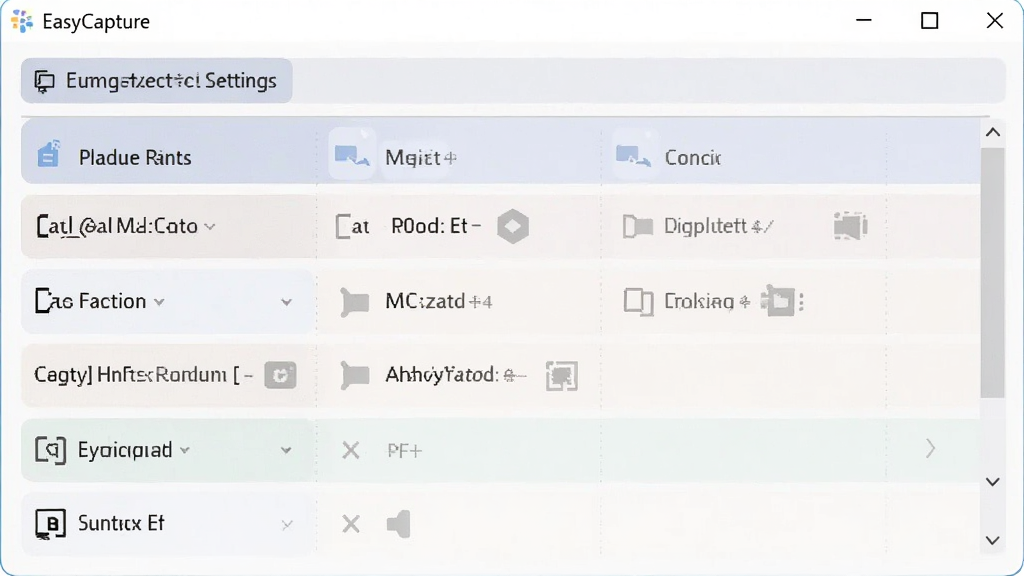Open the dropdown arrow at Eyoicipiad row end

(x=286, y=450)
